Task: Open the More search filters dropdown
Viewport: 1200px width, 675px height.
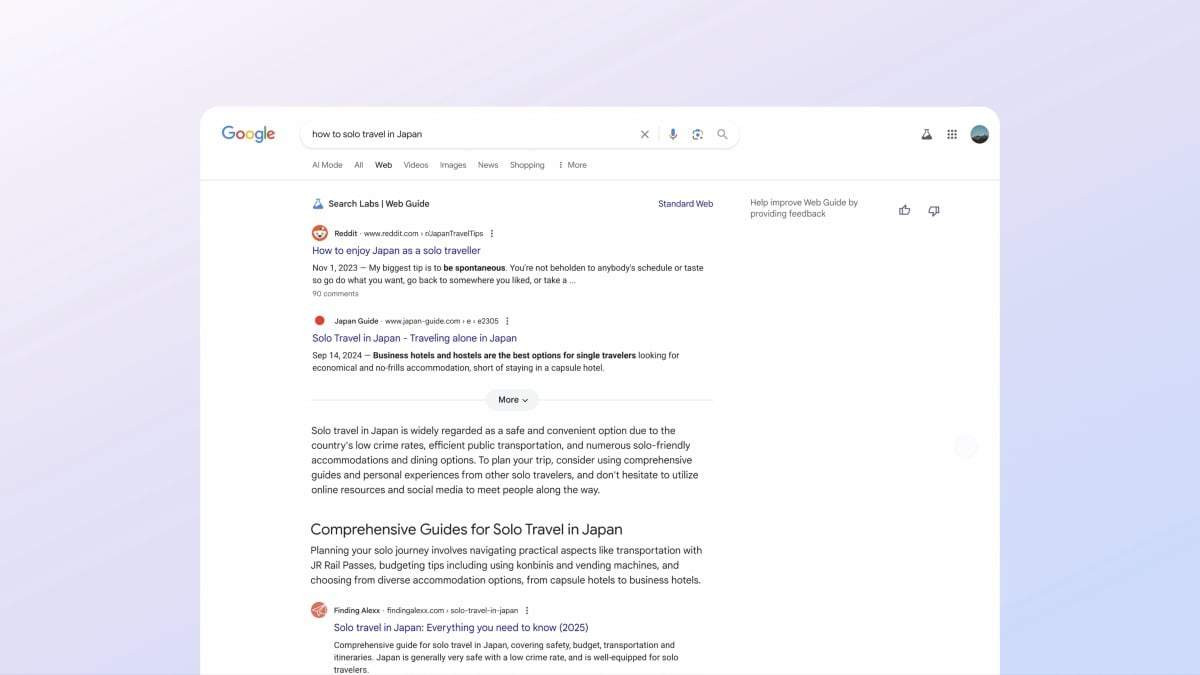Action: [x=573, y=165]
